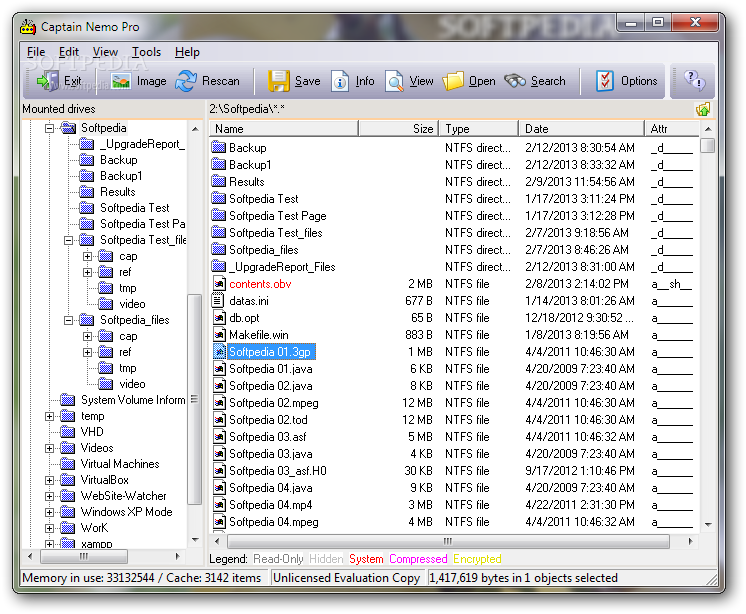Click the _UpgradeReport_Files folder icon in list
The height and width of the screenshot is (614, 746).
point(218,266)
